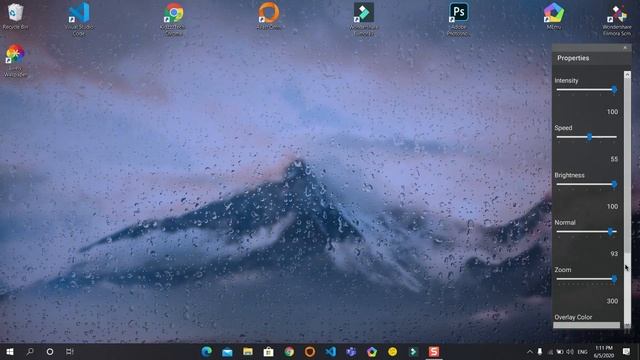
Task: Launch Microsoft Edge from the taskbar
Action: point(207,351)
